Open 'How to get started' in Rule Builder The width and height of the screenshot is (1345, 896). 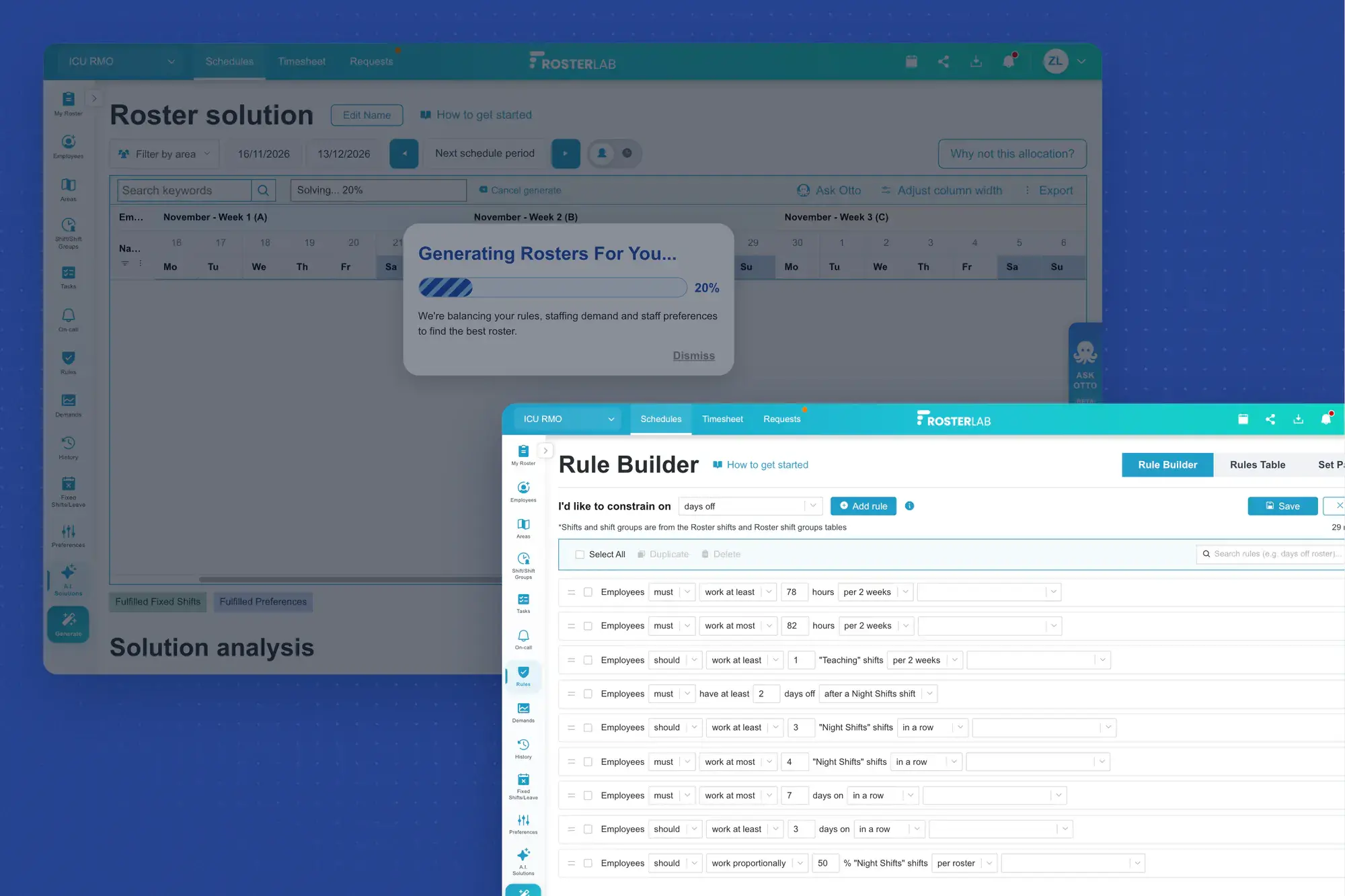click(761, 464)
